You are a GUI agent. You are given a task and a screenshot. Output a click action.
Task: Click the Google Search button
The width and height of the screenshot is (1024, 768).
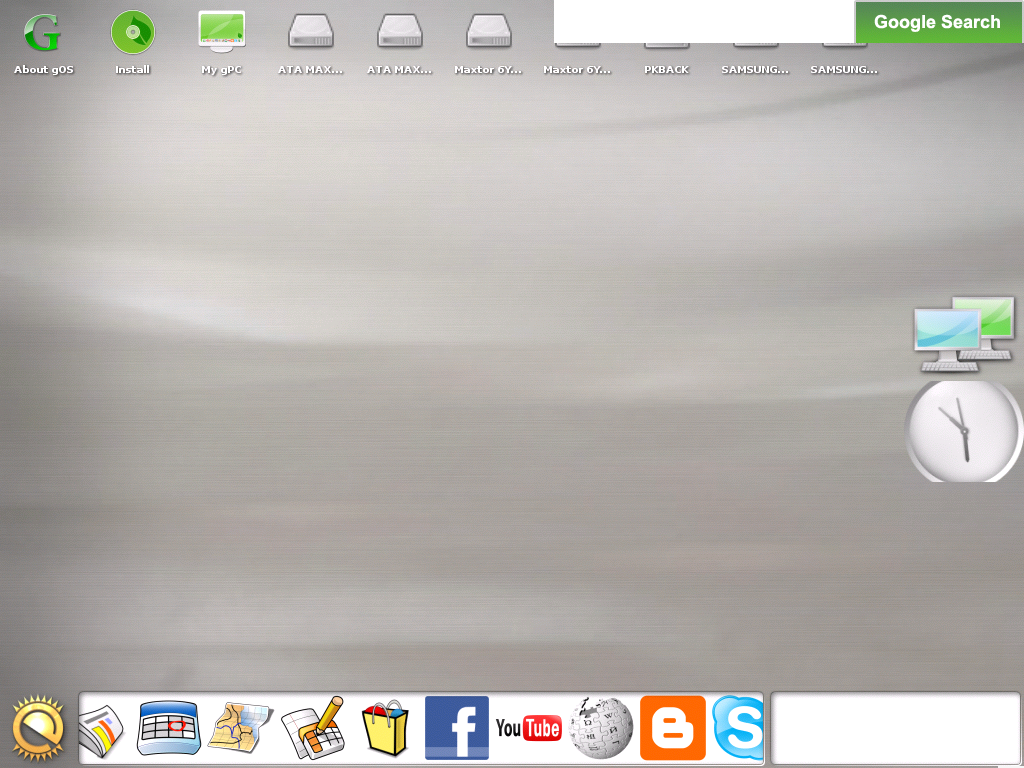937,22
